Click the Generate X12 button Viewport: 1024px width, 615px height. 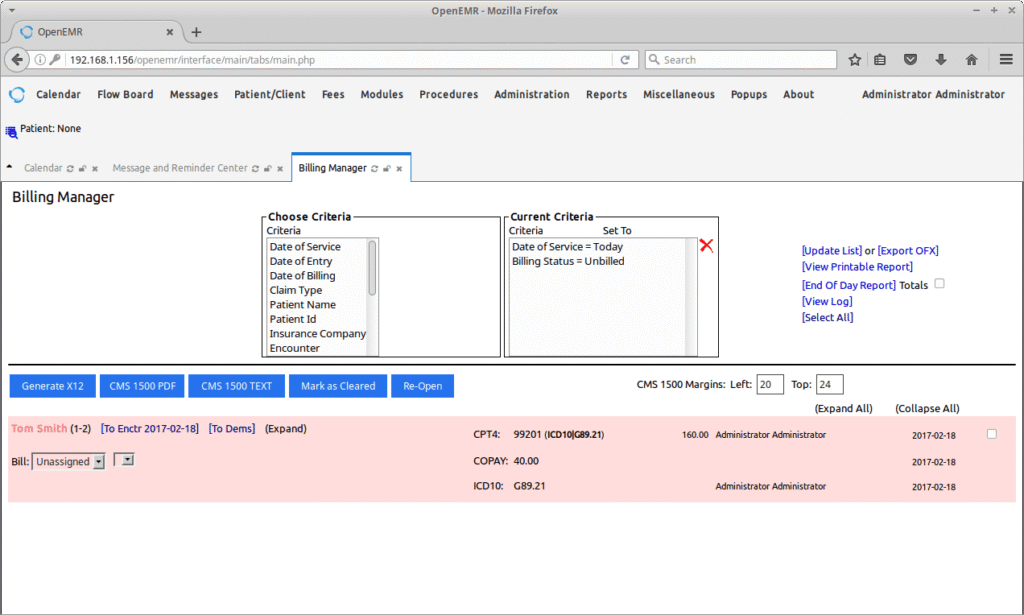point(52,386)
